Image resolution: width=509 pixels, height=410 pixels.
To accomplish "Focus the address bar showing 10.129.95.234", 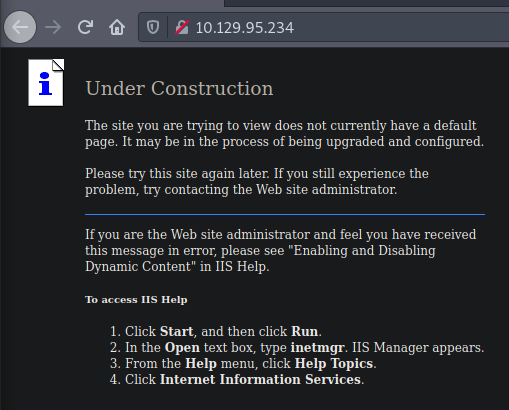I will click(x=323, y=27).
